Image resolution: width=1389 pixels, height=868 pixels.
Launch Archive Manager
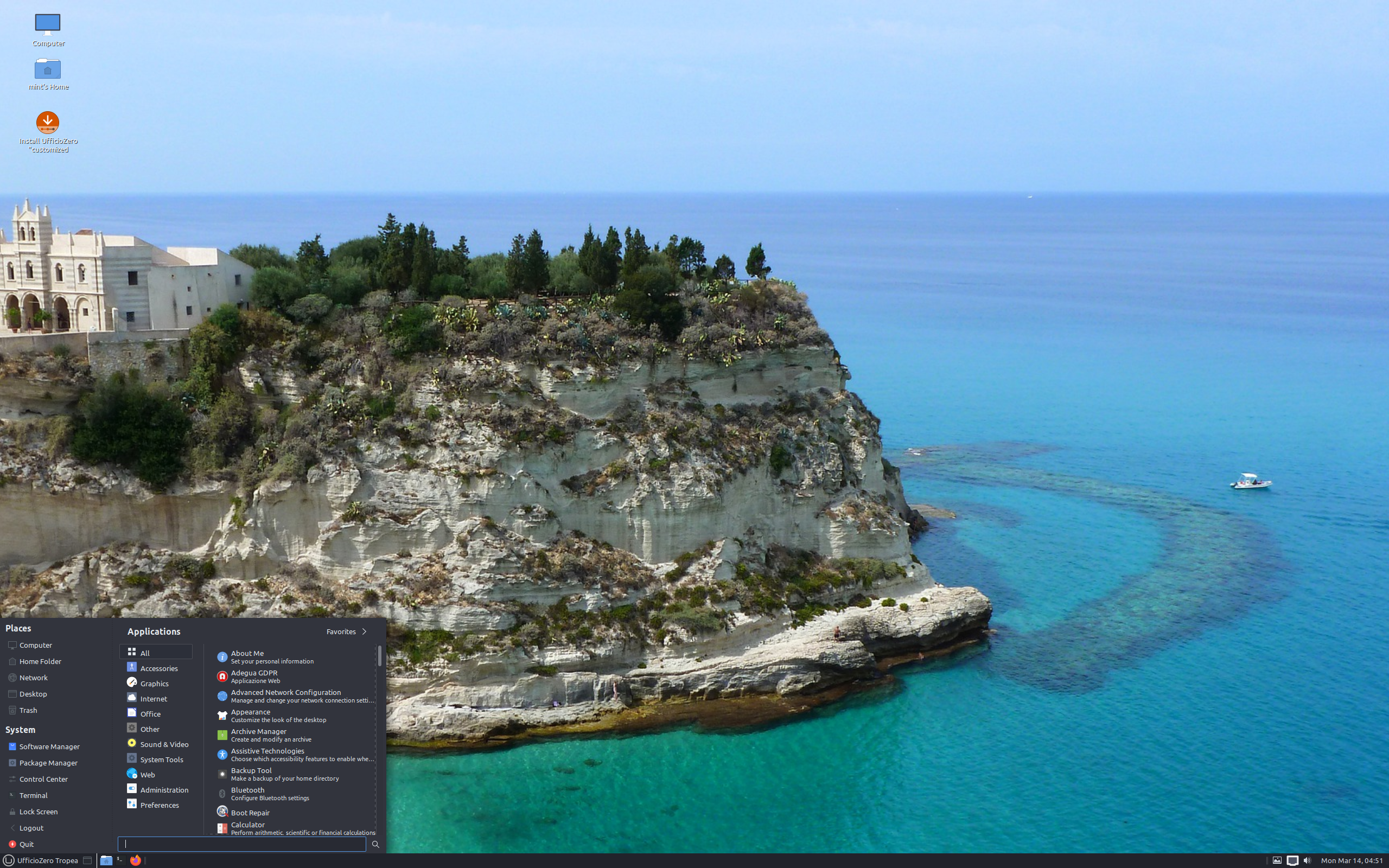coord(295,735)
